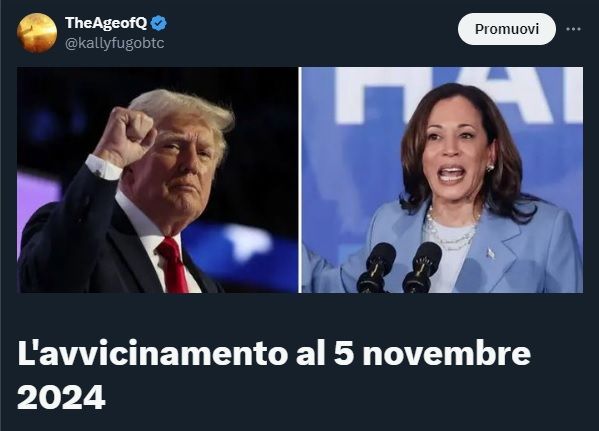This screenshot has height=431, width=599.
Task: Click the white banner lettering behind the woman
Action: coord(458,96)
